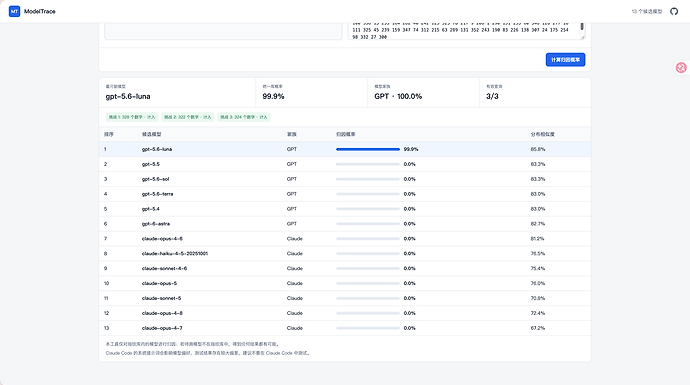690x385 pixels.
Task: Click the 0.0% value in the gpt-5.6-terra row
Action: tap(409, 194)
